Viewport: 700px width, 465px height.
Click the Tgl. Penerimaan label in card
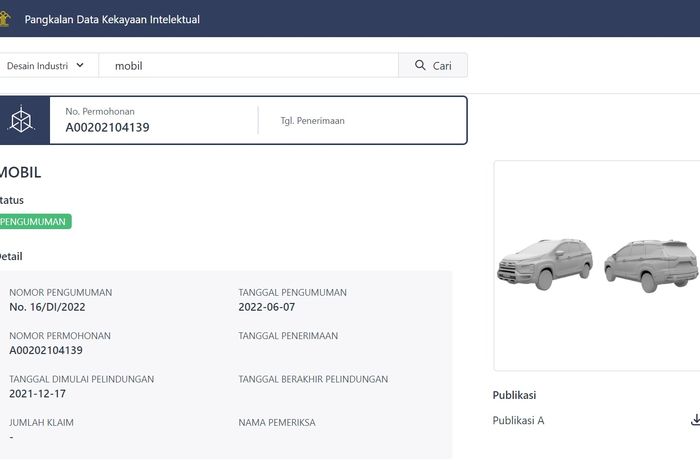(x=312, y=120)
